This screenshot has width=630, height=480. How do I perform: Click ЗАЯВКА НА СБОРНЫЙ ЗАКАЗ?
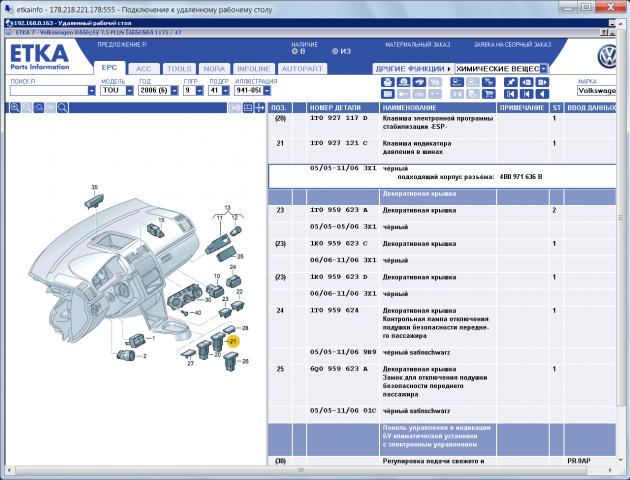(x=512, y=45)
